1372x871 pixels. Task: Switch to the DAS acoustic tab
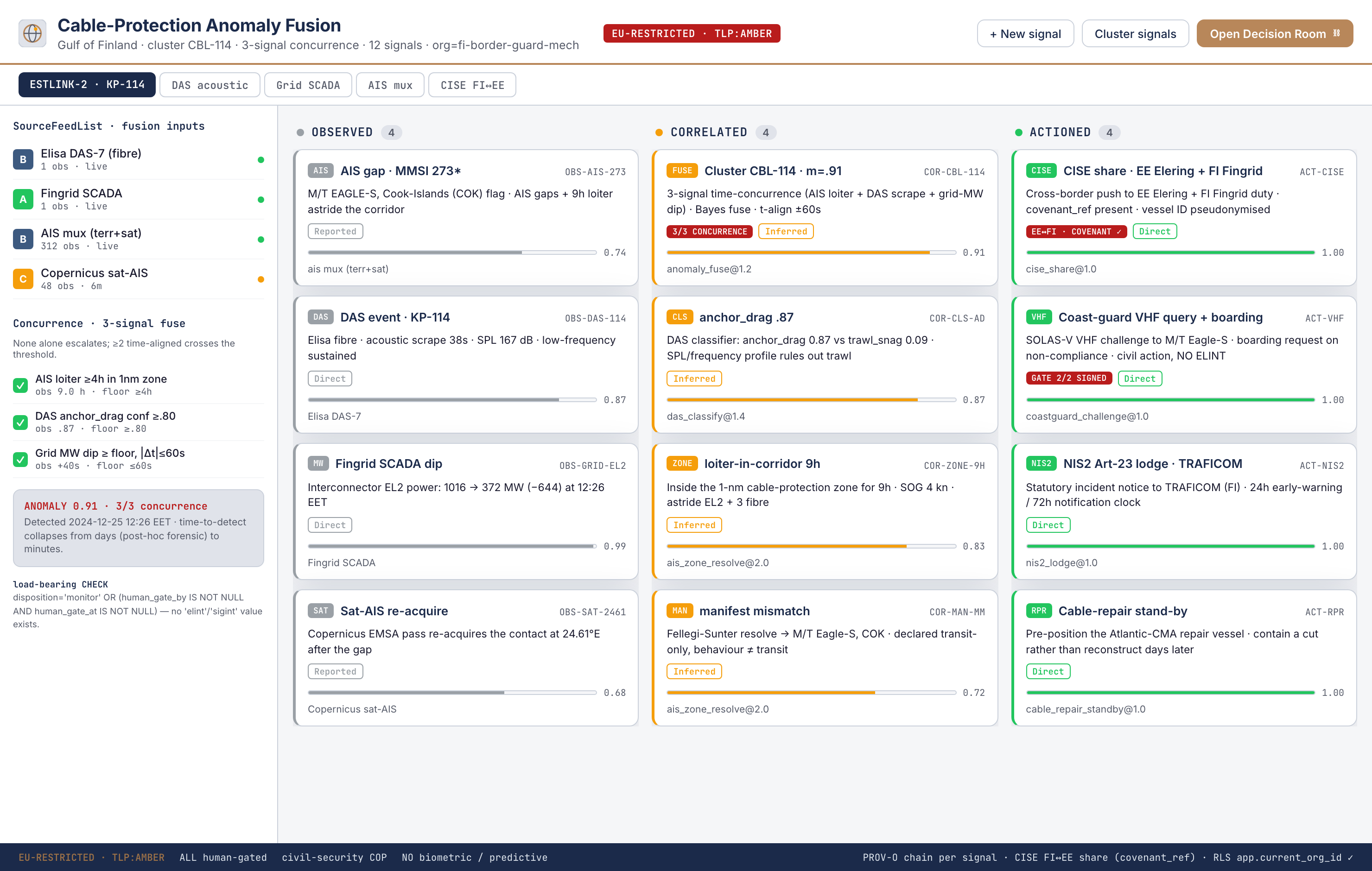[210, 85]
